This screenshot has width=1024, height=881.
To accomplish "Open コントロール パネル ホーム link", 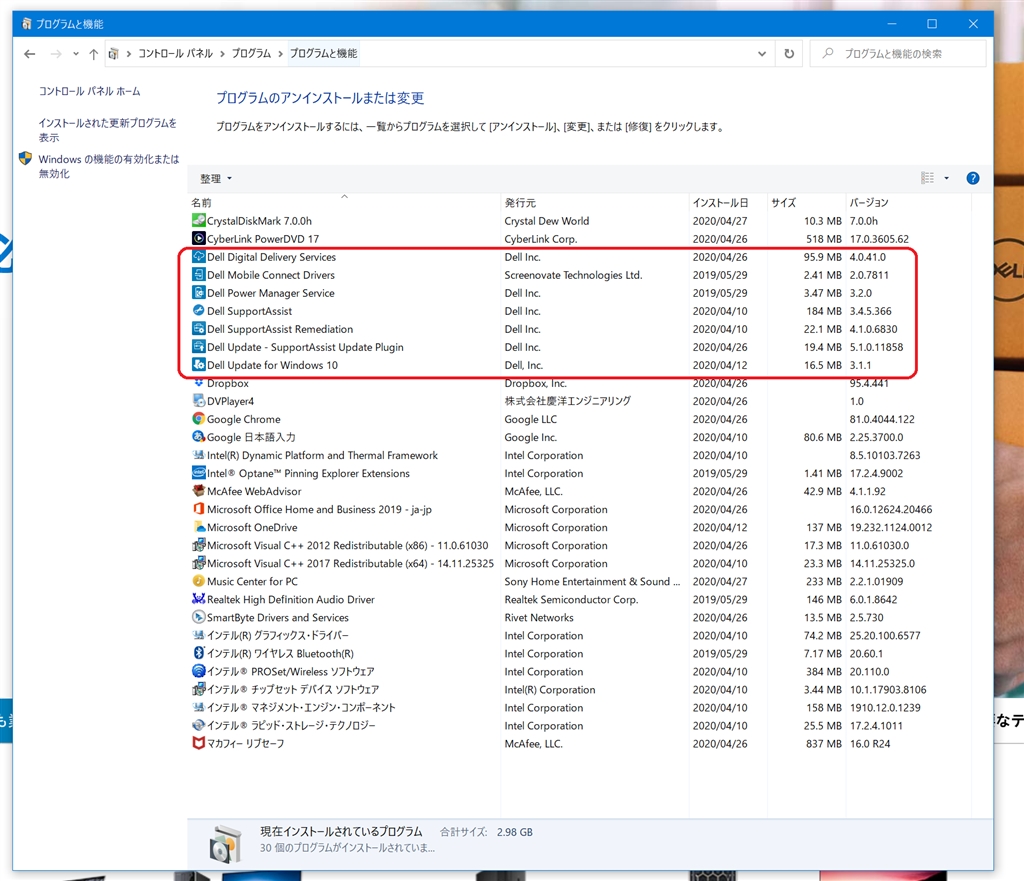I will coord(89,91).
